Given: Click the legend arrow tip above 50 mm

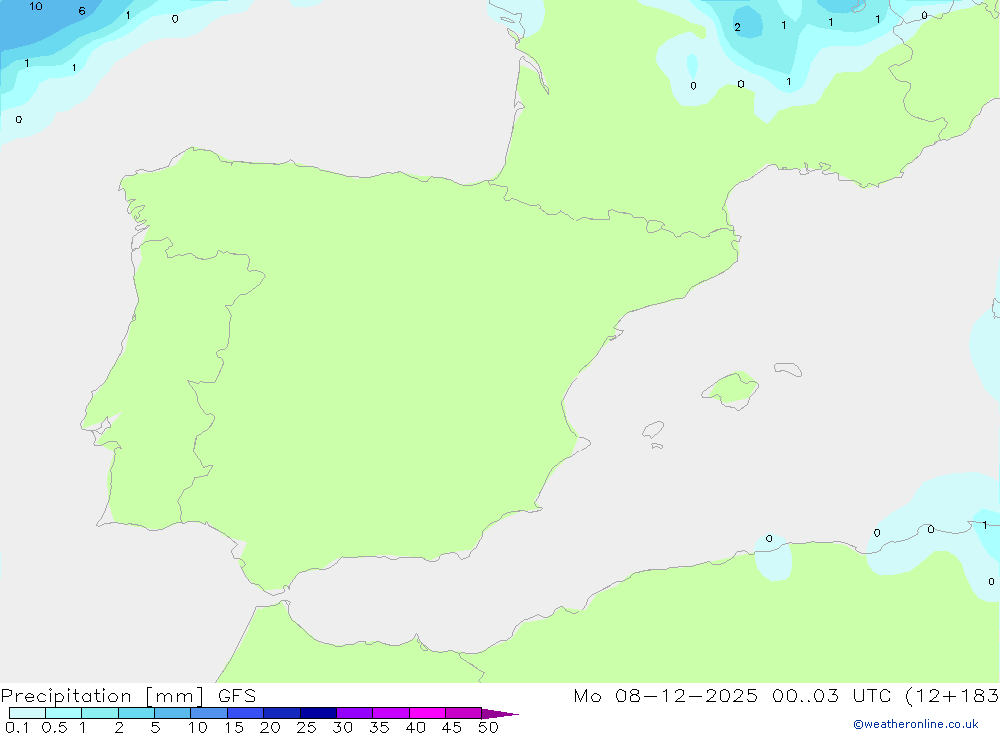Looking at the screenshot, I should tap(501, 714).
